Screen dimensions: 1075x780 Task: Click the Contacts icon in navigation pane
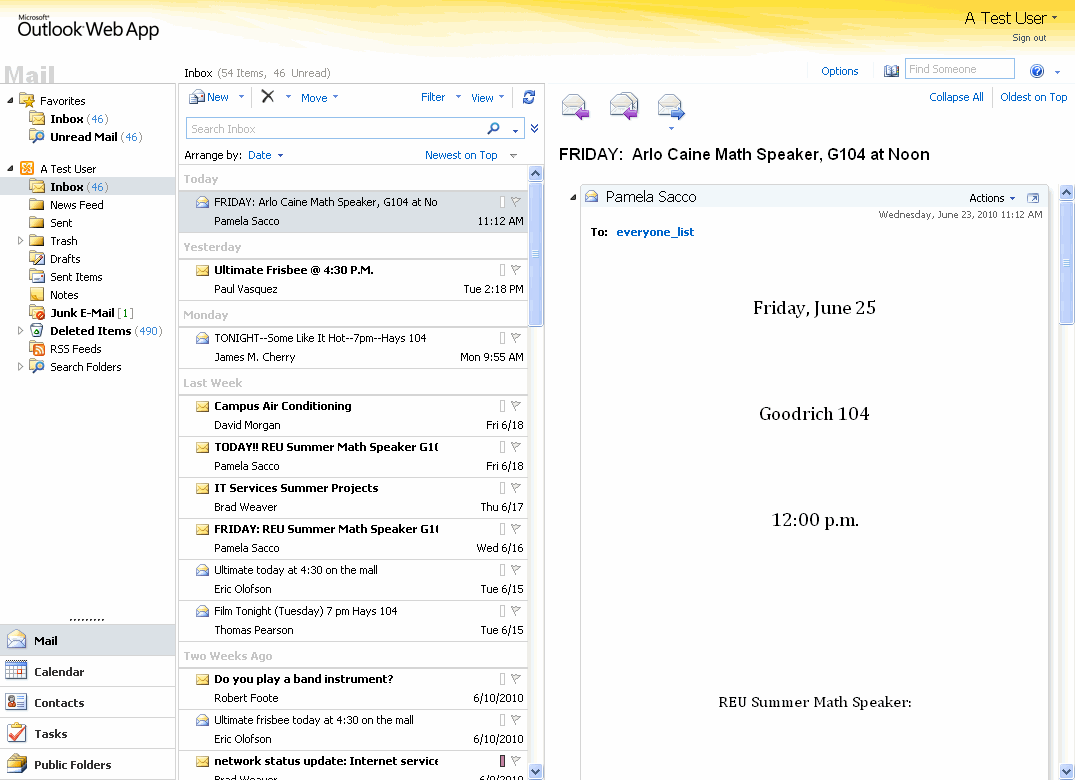point(16,702)
